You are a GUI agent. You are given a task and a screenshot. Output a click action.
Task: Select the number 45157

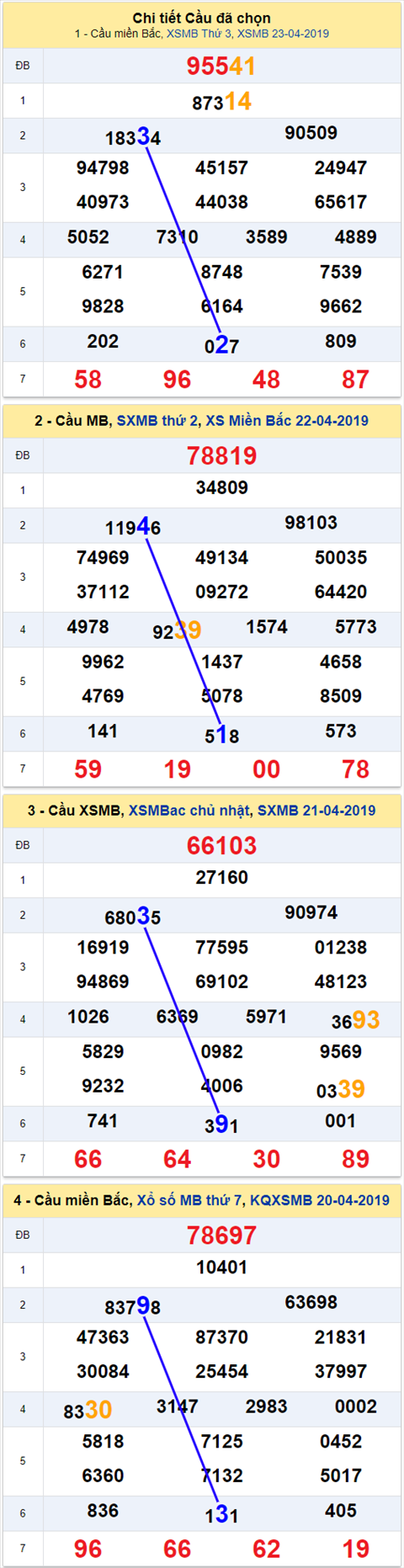[x=221, y=167]
